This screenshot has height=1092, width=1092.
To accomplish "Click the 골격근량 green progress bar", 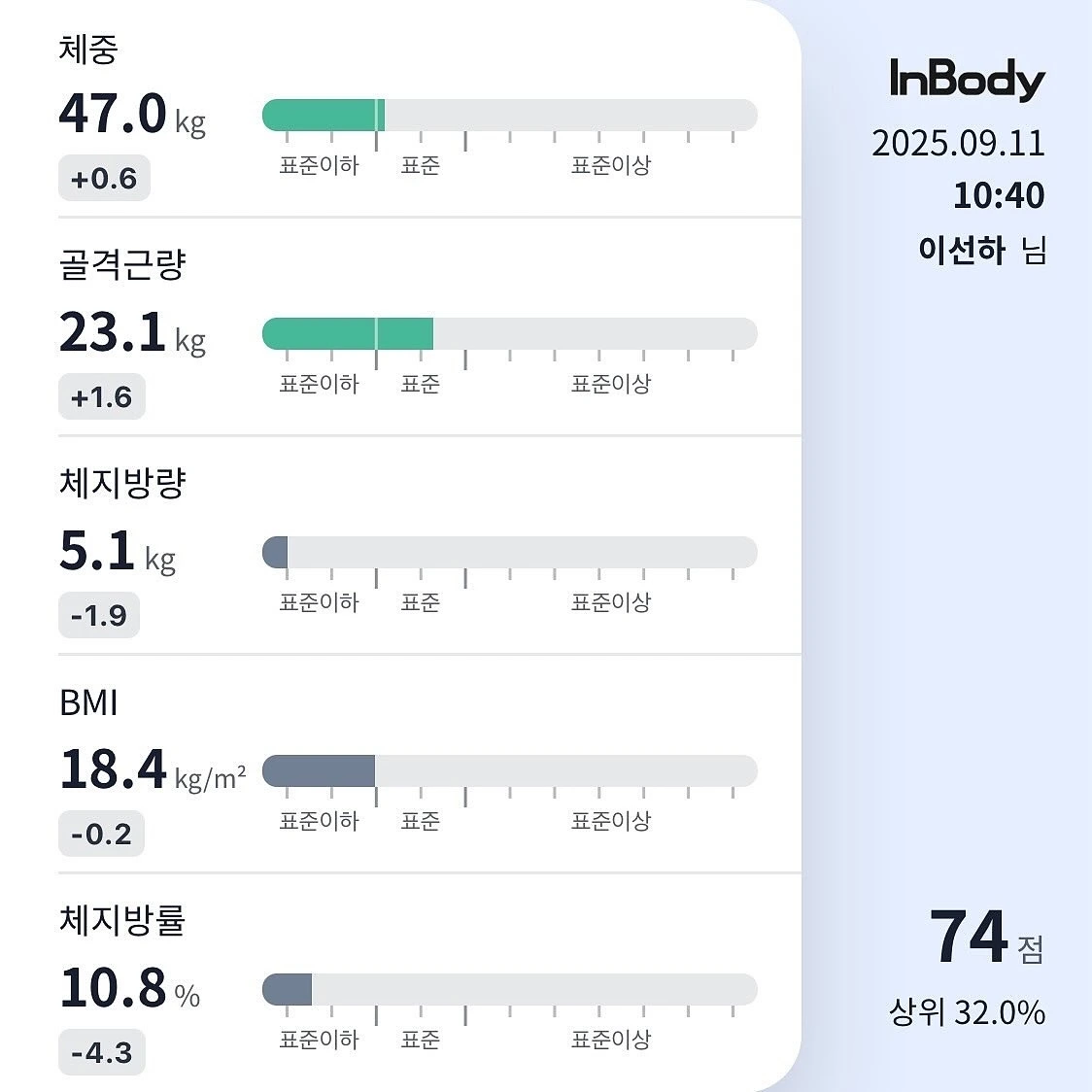I will pyautogui.click(x=509, y=333).
